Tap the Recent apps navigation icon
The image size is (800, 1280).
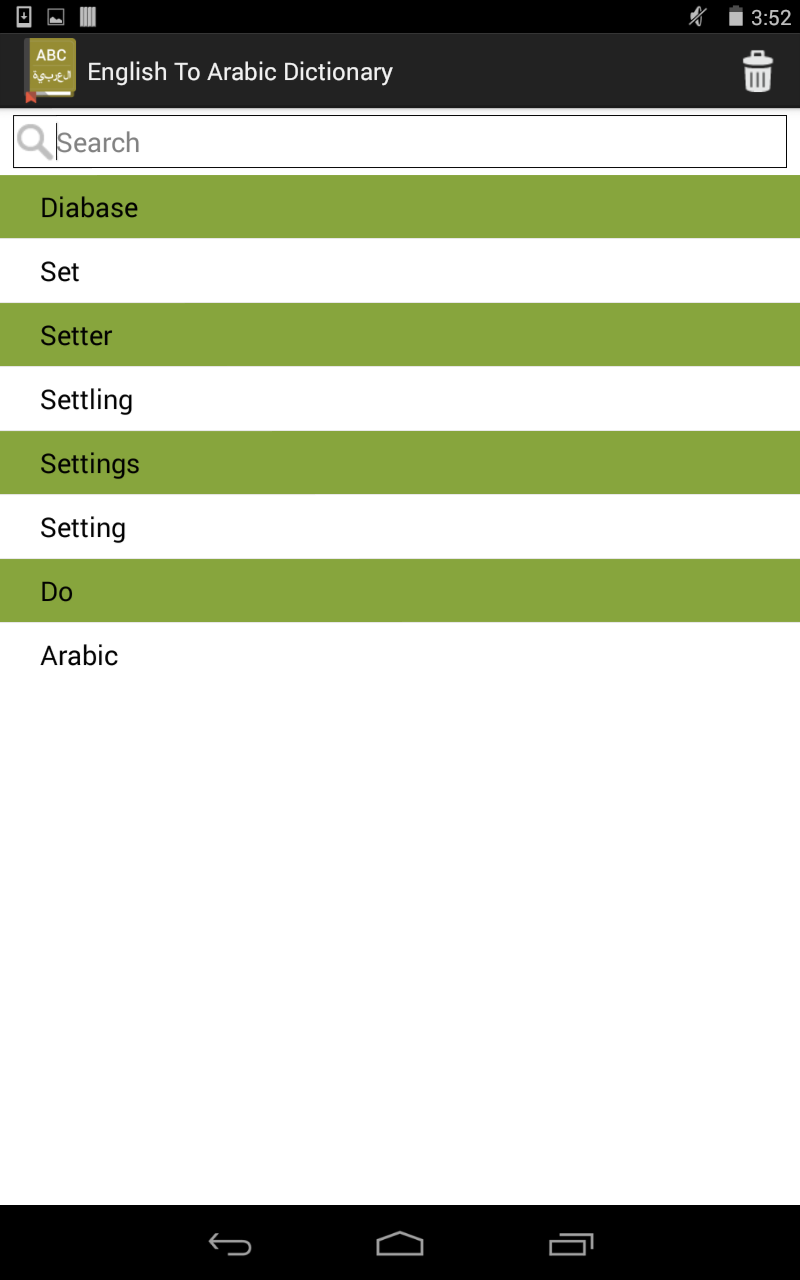coord(571,1244)
